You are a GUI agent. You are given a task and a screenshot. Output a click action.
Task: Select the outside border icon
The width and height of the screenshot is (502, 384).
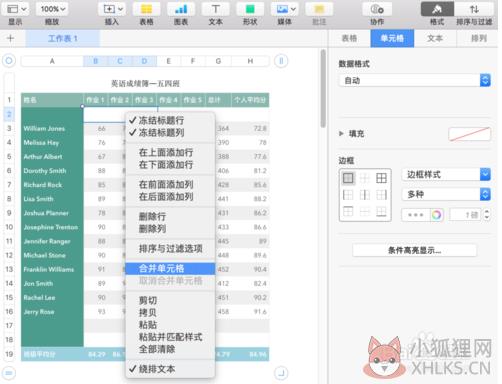(x=348, y=178)
